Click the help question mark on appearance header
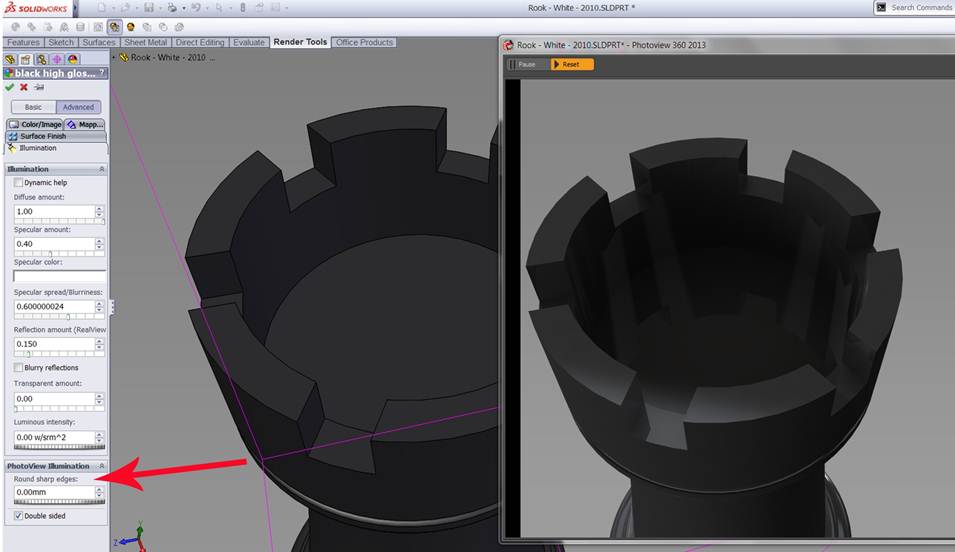This screenshot has width=955, height=552. [102, 73]
